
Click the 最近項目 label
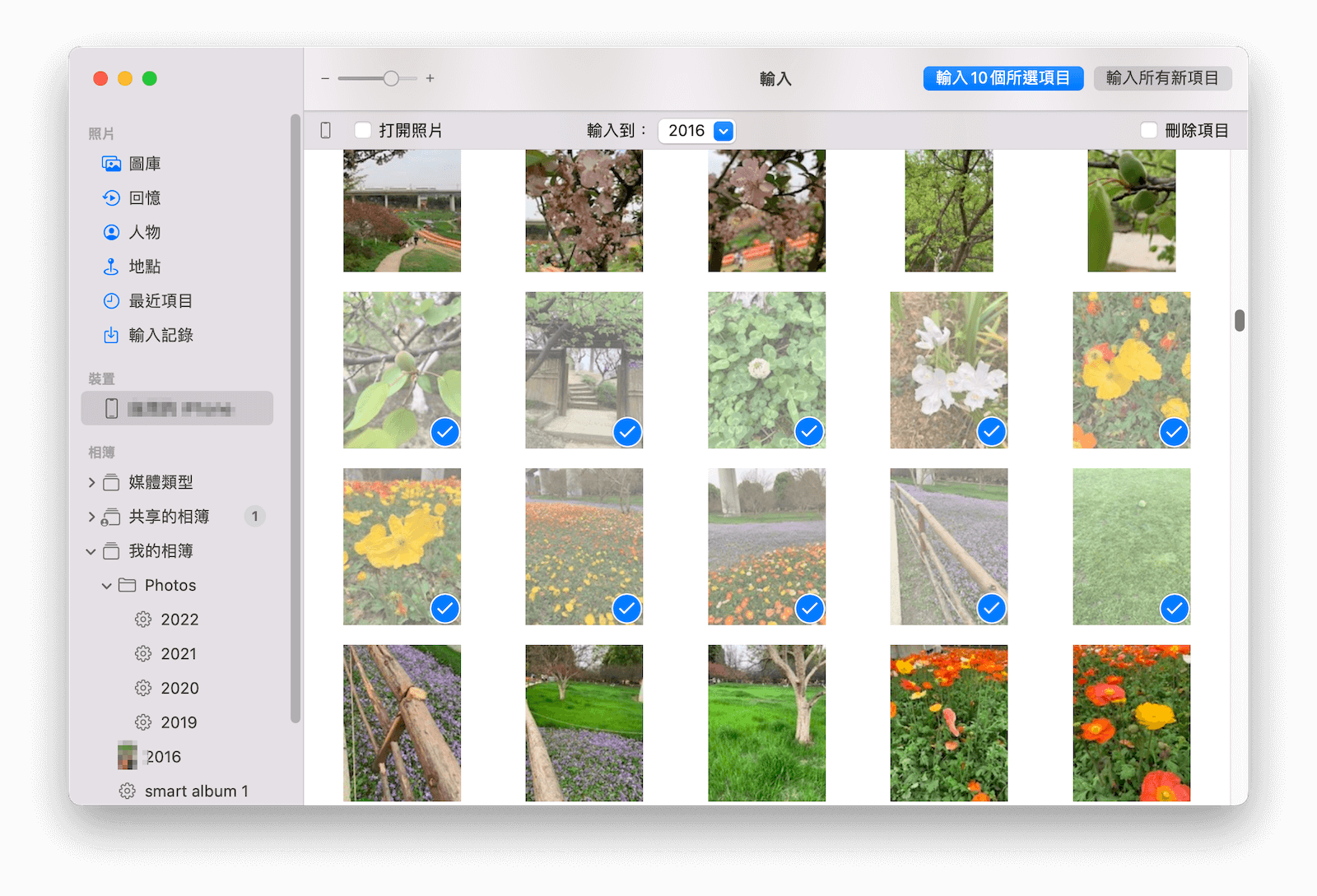point(161,301)
